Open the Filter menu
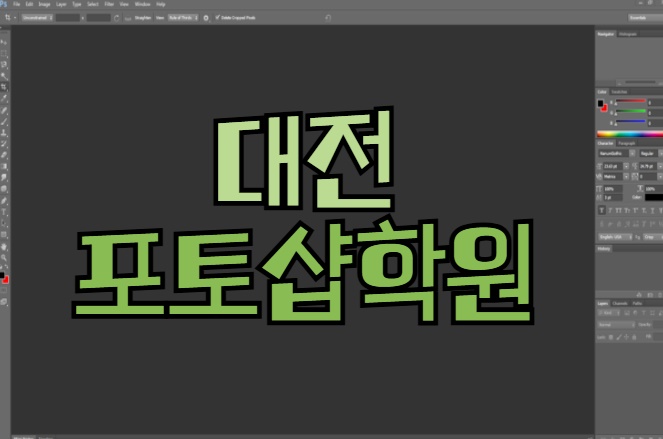The height and width of the screenshot is (439, 663). (x=109, y=4)
